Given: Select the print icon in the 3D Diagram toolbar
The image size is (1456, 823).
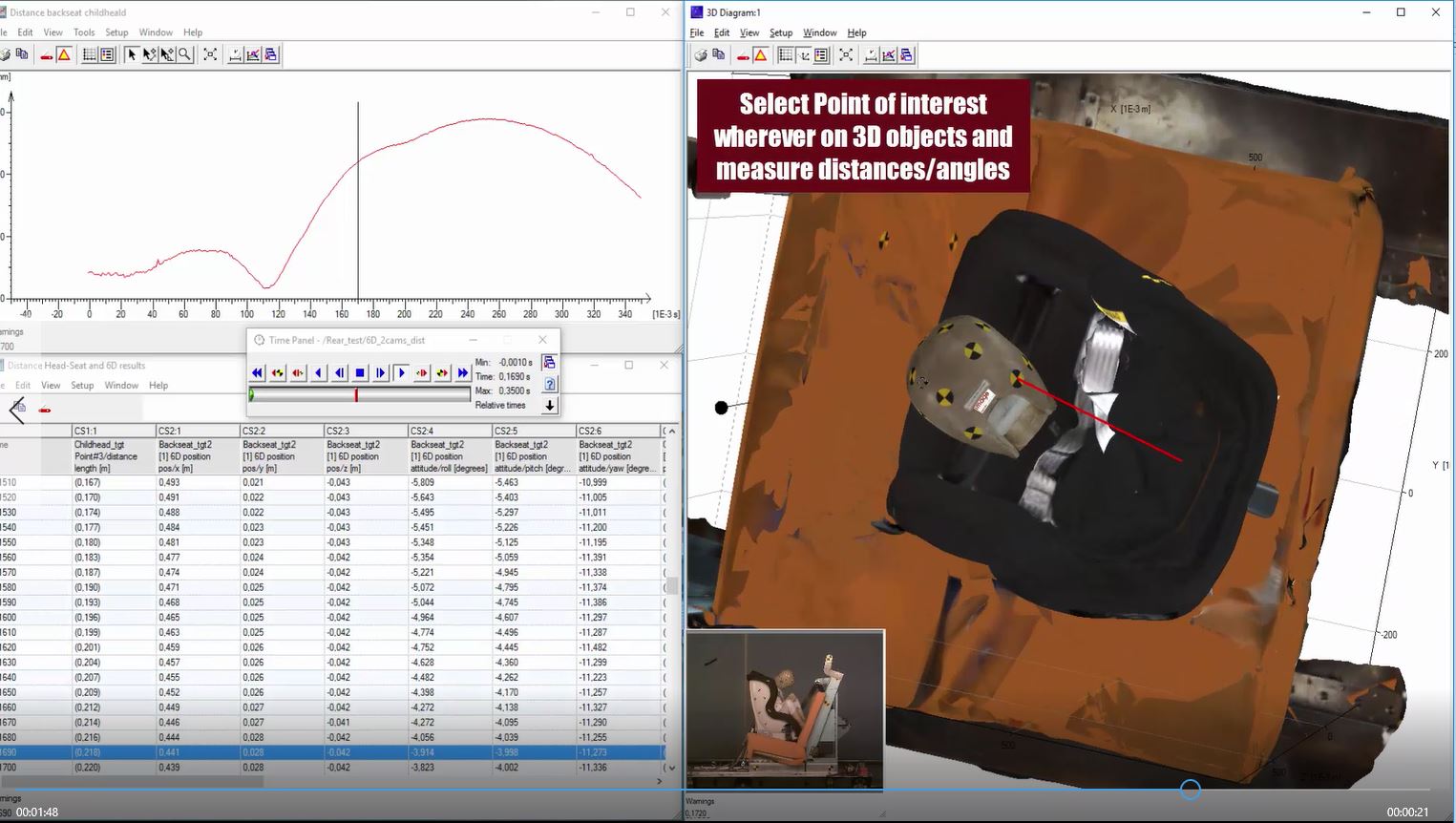Looking at the screenshot, I should pos(700,54).
